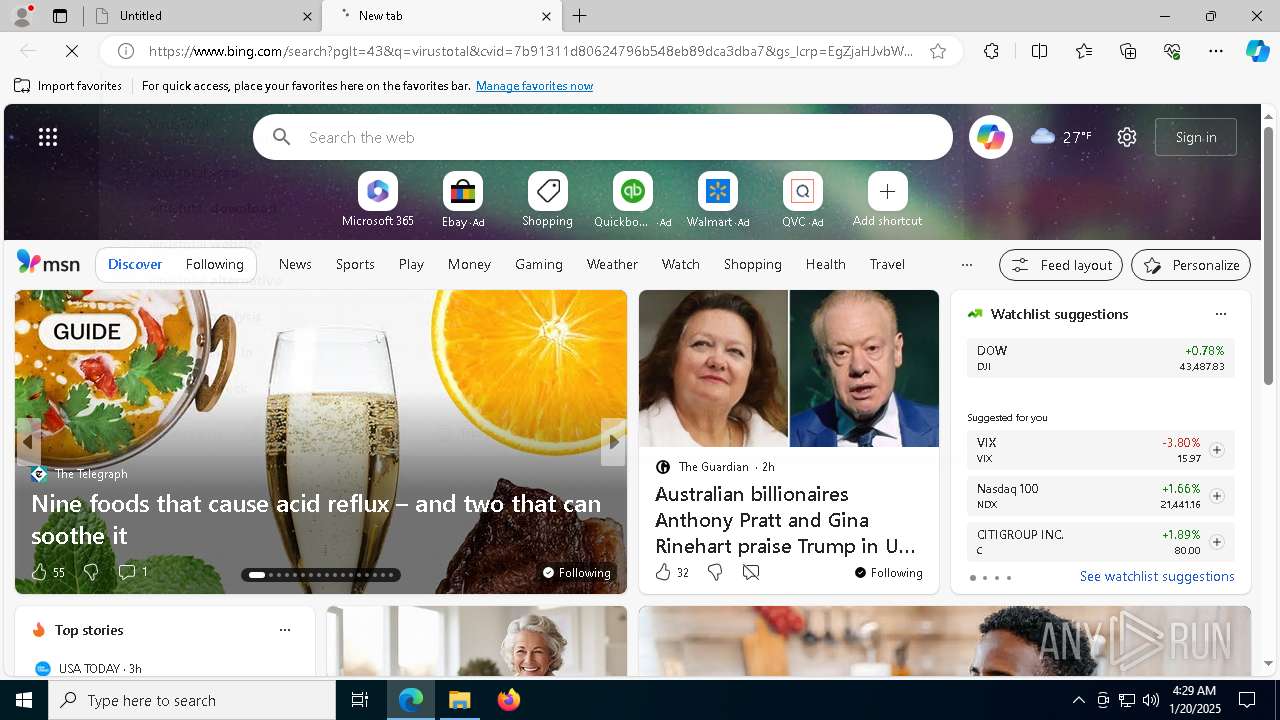Image resolution: width=1280 pixels, height=720 pixels.
Task: Open the Manage favorites now link
Action: click(534, 86)
